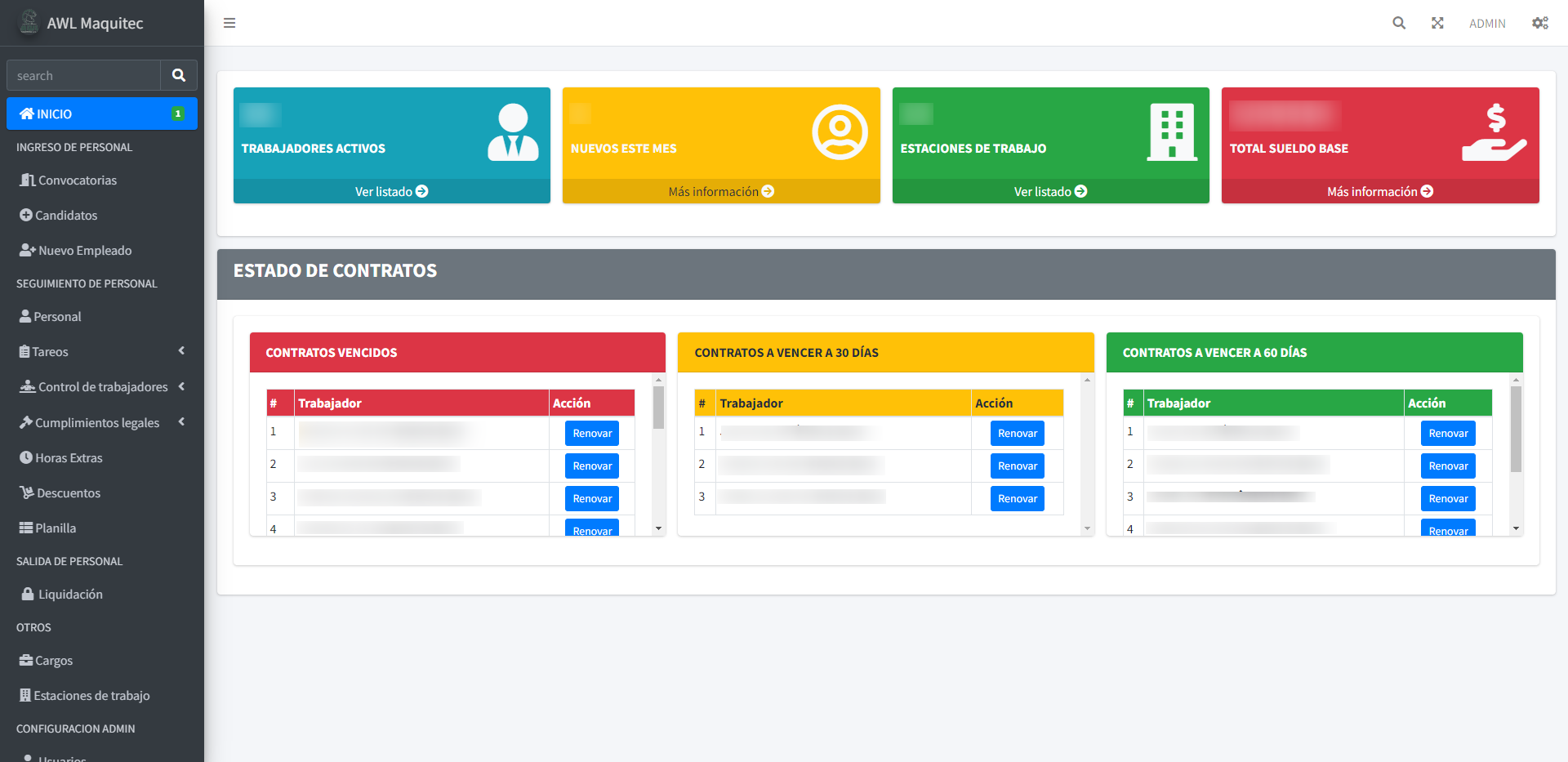Click the building icon on Estaciones de Trabajo card
This screenshot has height=762, width=1568.
click(1172, 132)
